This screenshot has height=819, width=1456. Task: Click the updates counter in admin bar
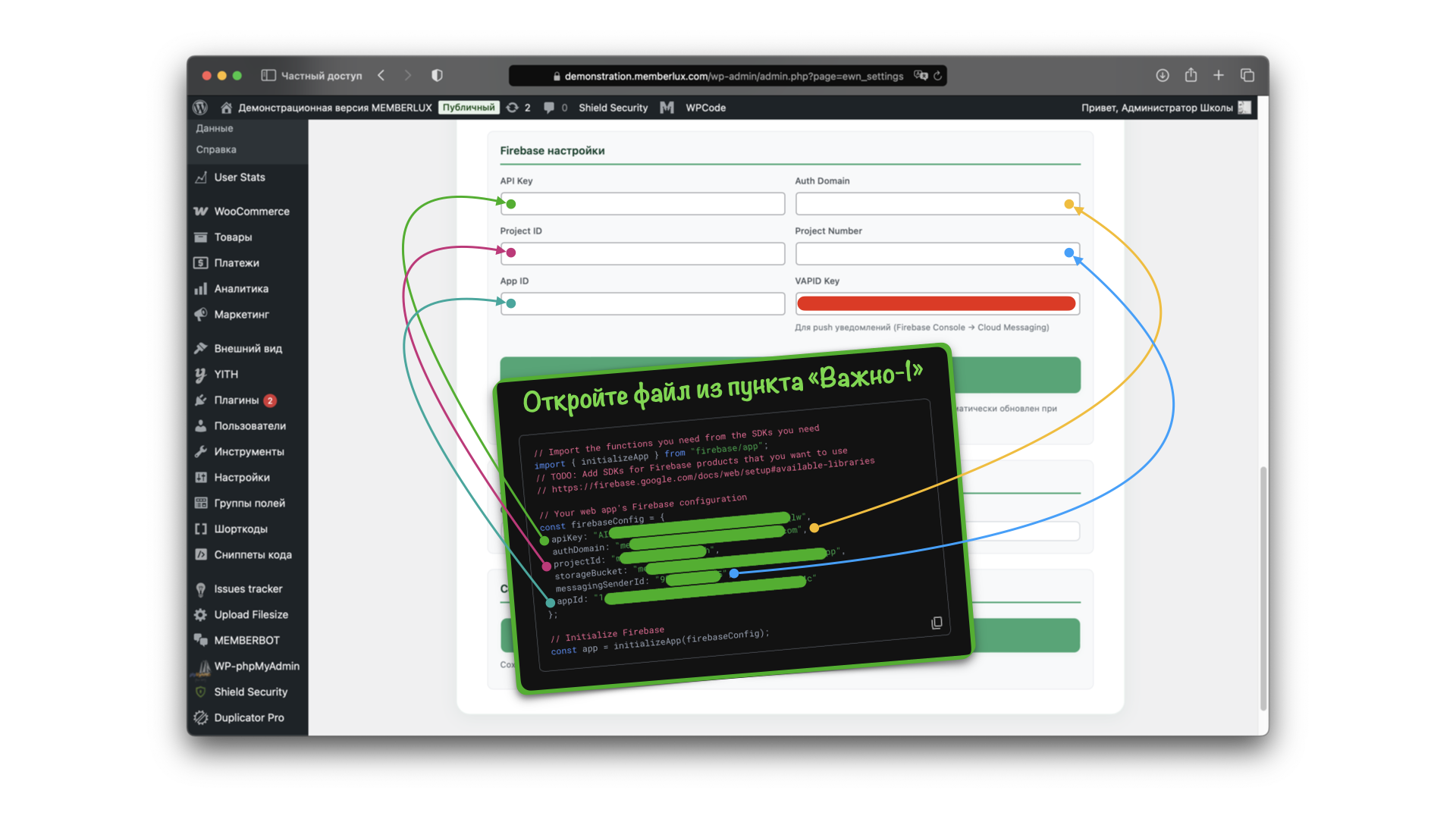519,108
